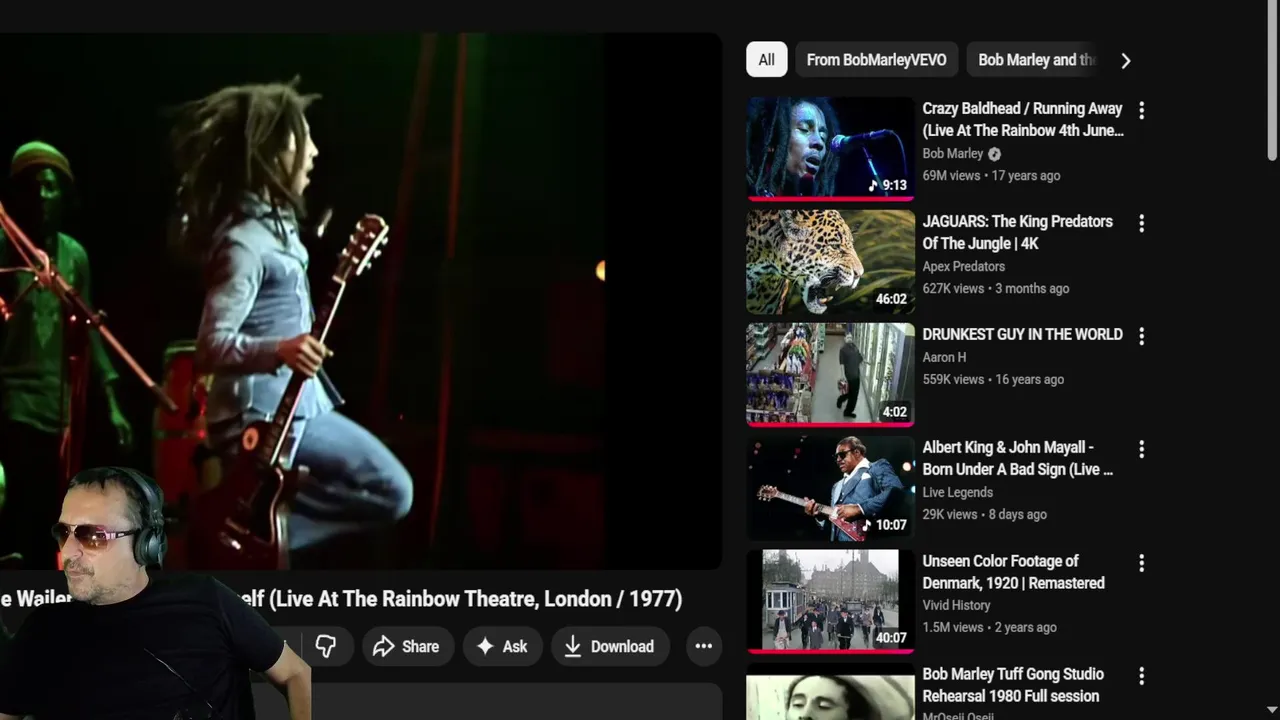1280x720 pixels.
Task: Click the 40:07 duration badge
Action: 891,638
